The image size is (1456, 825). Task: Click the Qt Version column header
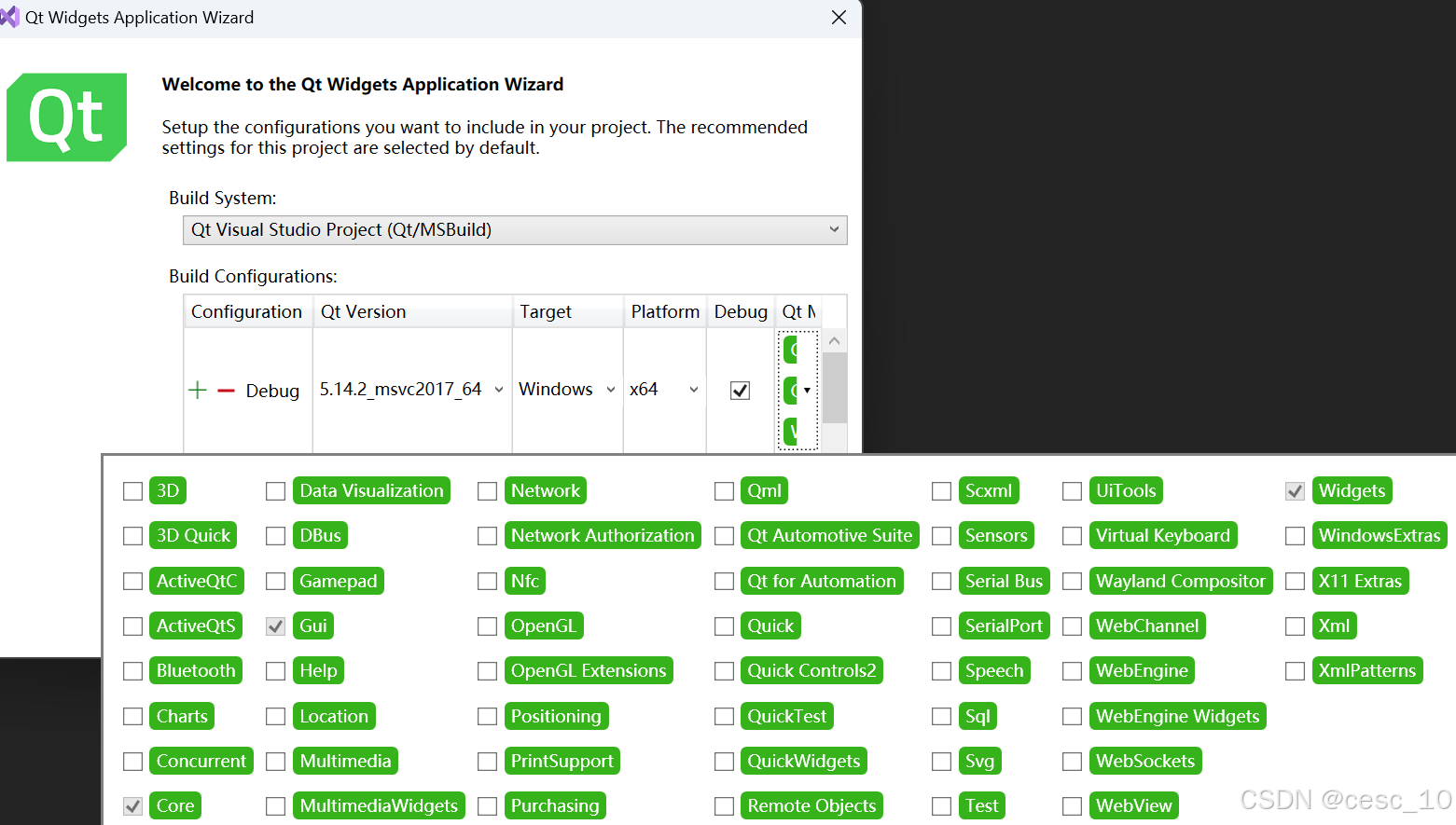[412, 311]
